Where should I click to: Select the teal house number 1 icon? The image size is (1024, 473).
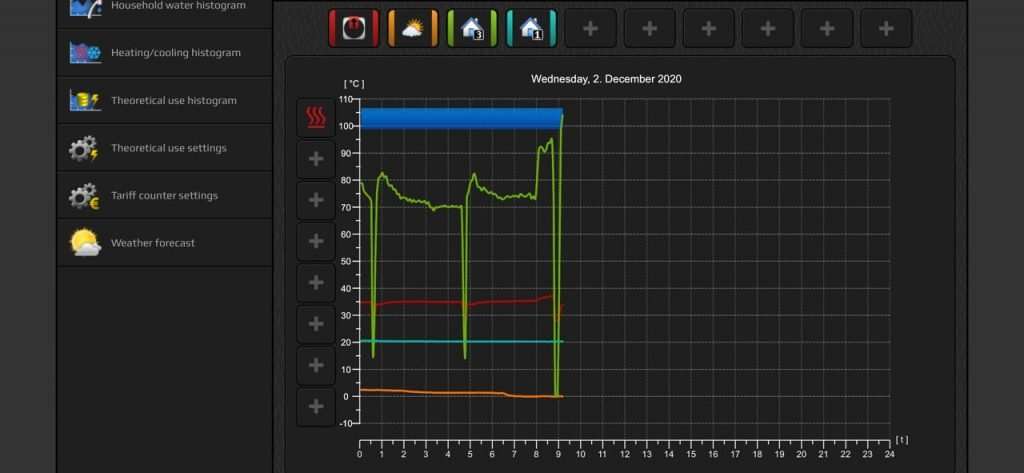click(531, 28)
